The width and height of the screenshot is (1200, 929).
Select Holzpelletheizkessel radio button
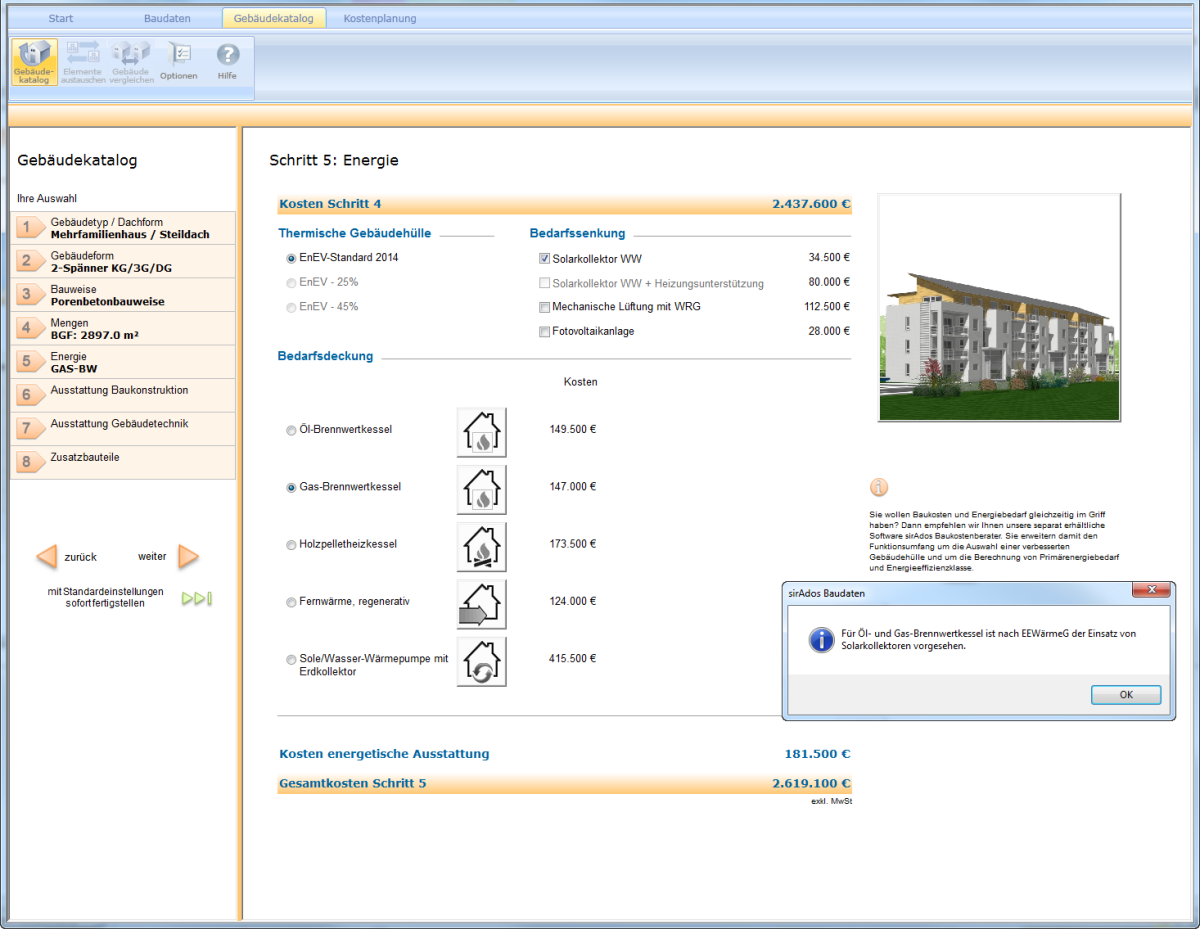coord(291,545)
